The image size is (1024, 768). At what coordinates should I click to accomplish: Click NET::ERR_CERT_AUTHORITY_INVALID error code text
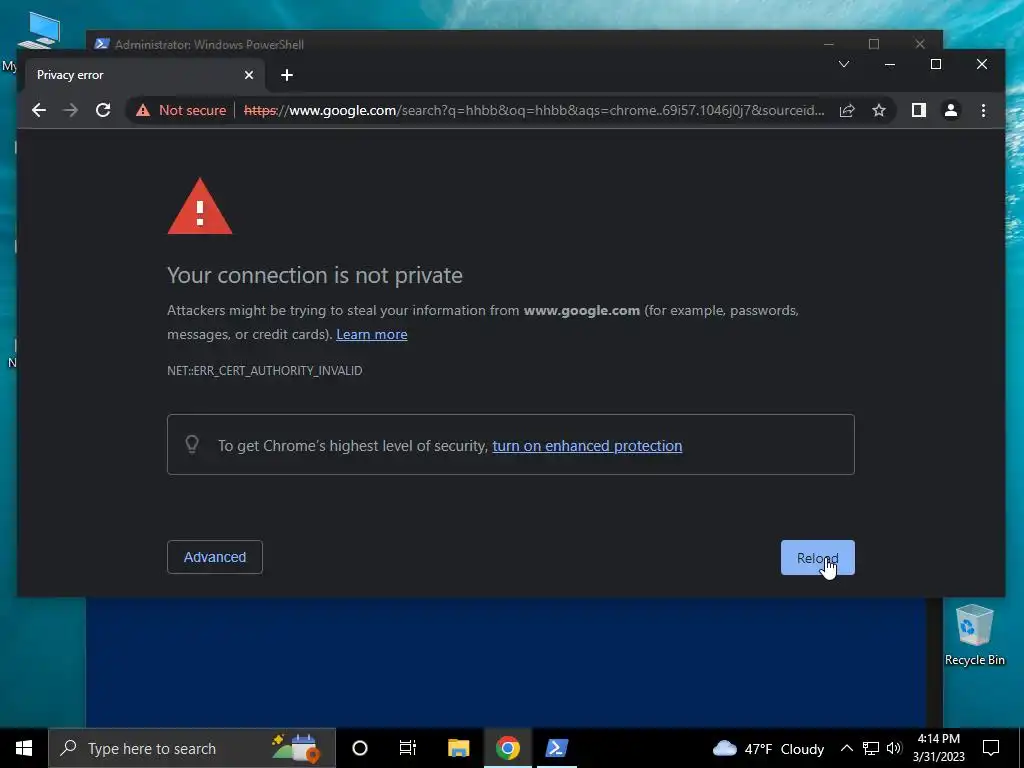pyautogui.click(x=264, y=370)
